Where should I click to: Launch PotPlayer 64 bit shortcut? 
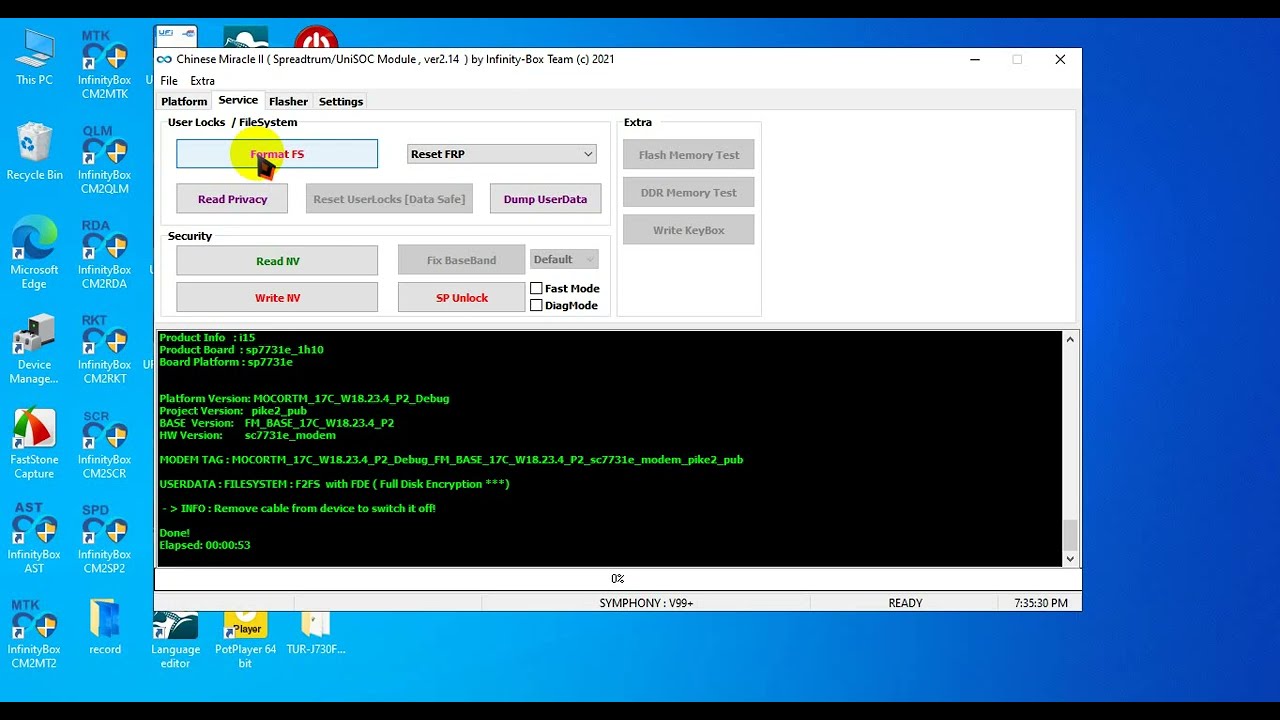click(x=245, y=641)
